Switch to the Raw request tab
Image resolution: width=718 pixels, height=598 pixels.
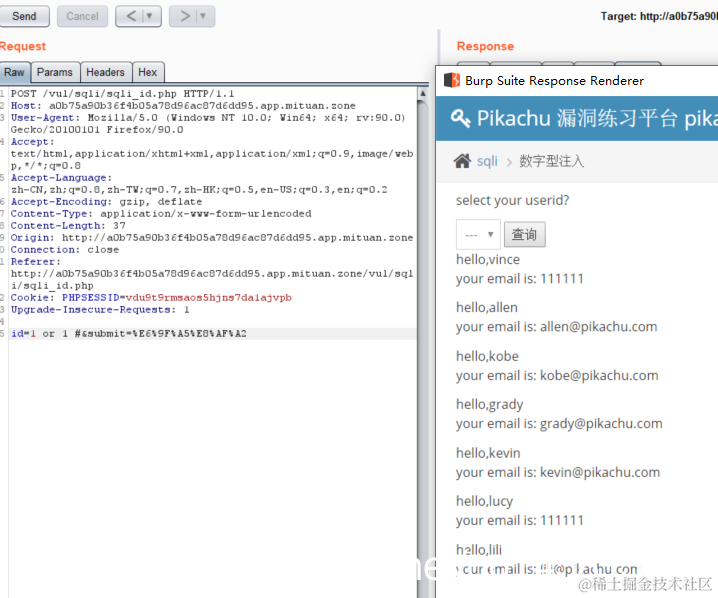(x=15, y=72)
